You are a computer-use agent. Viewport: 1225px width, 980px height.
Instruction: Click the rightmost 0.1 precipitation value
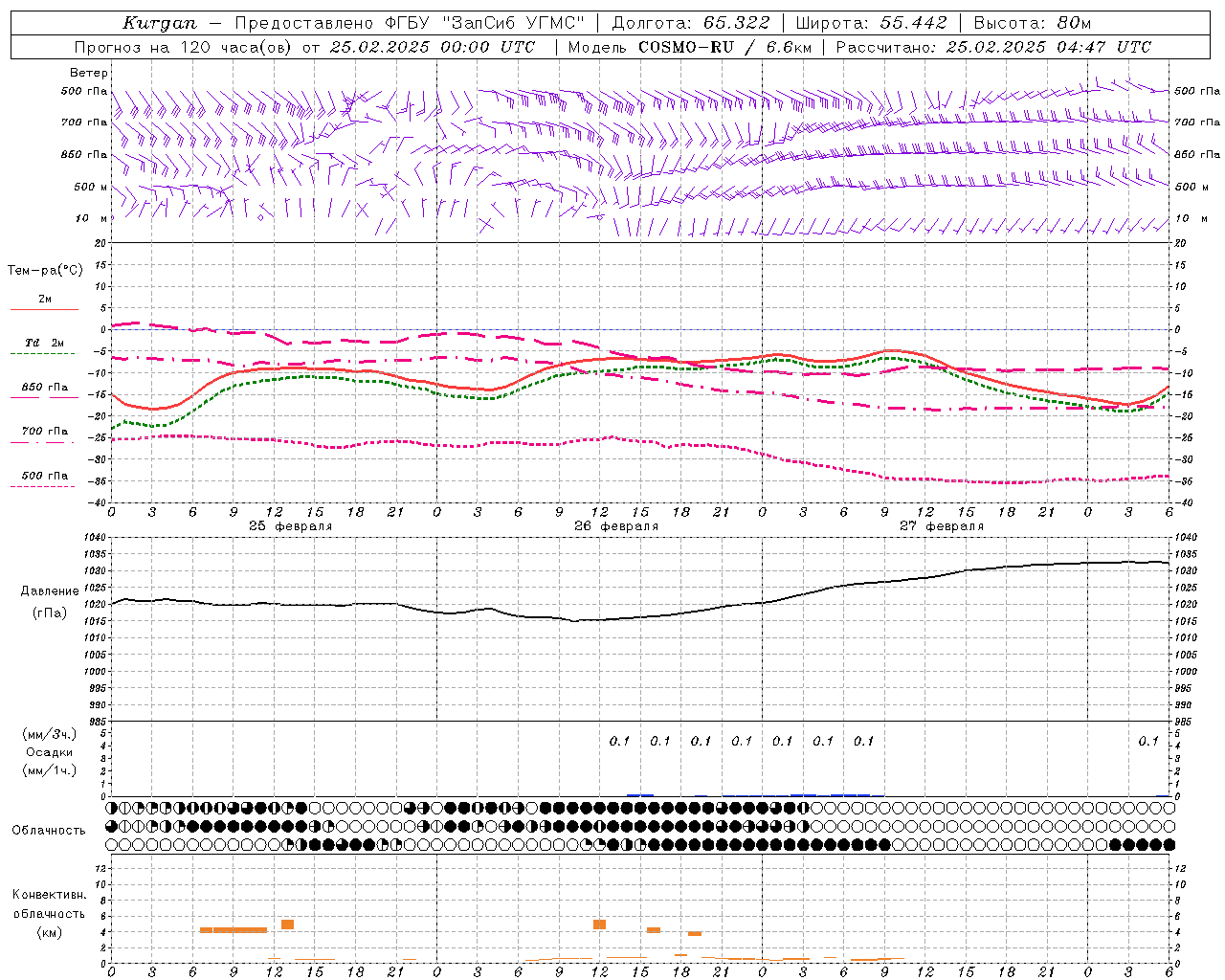point(1148,741)
